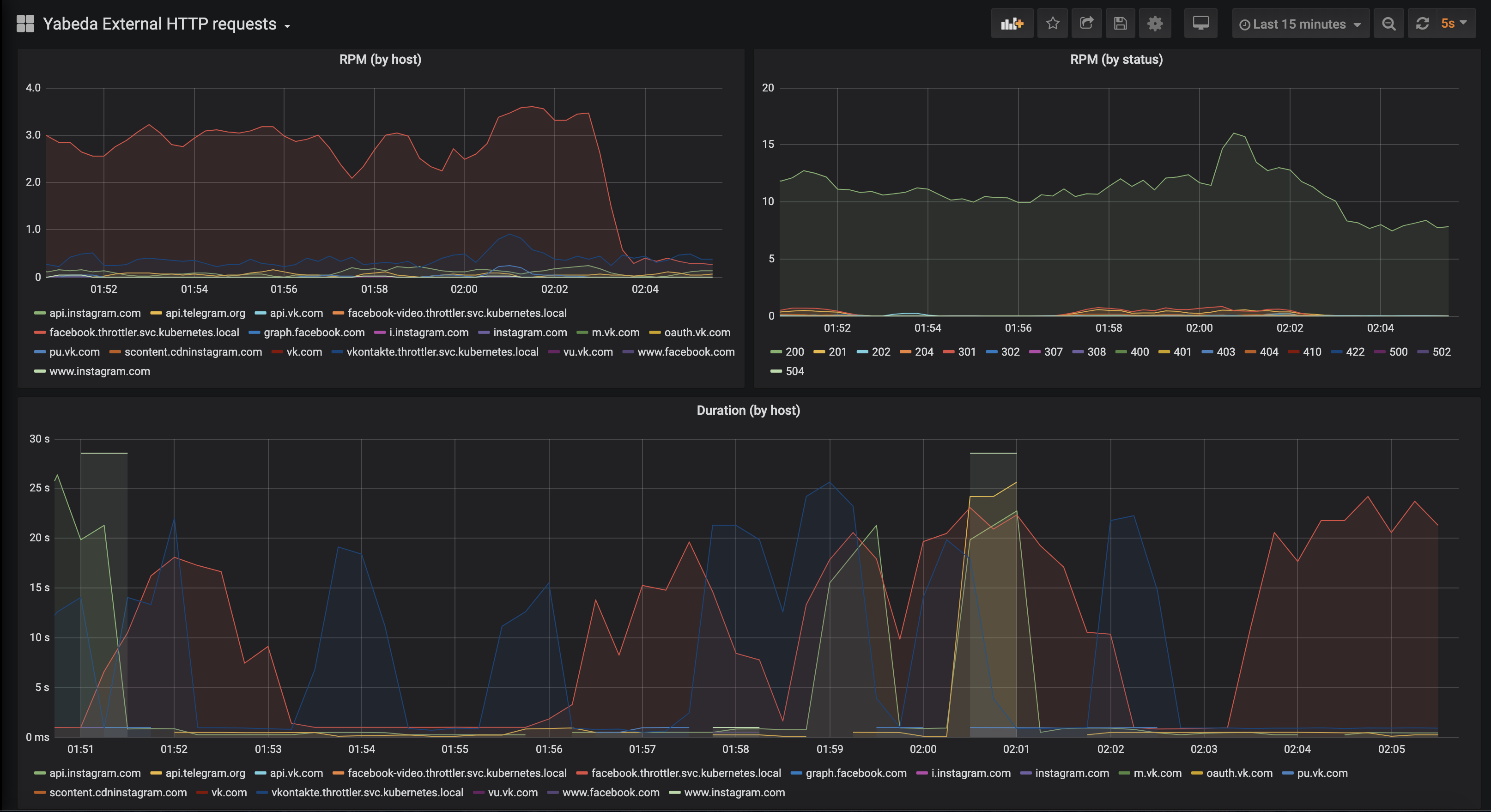This screenshot has height=812, width=1491.
Task: Cycle view mode with monitor icon
Action: pos(1200,24)
